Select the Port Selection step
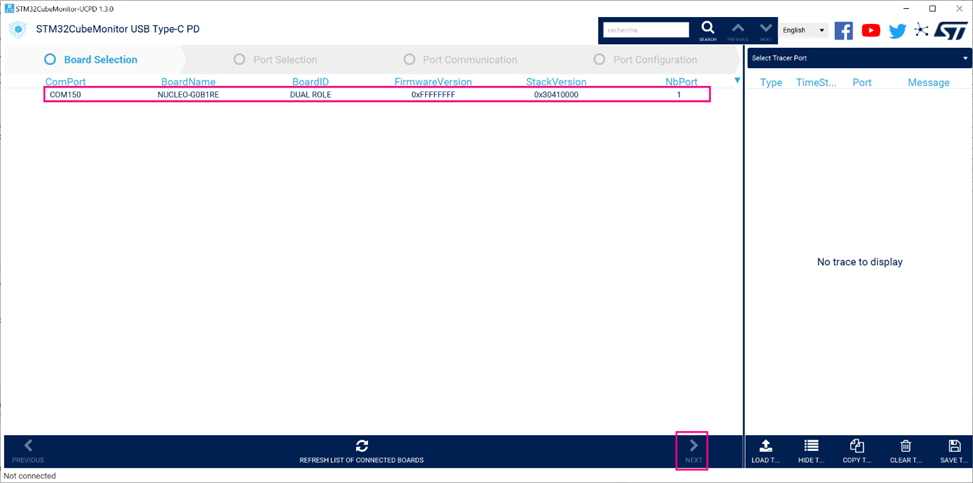 275,60
